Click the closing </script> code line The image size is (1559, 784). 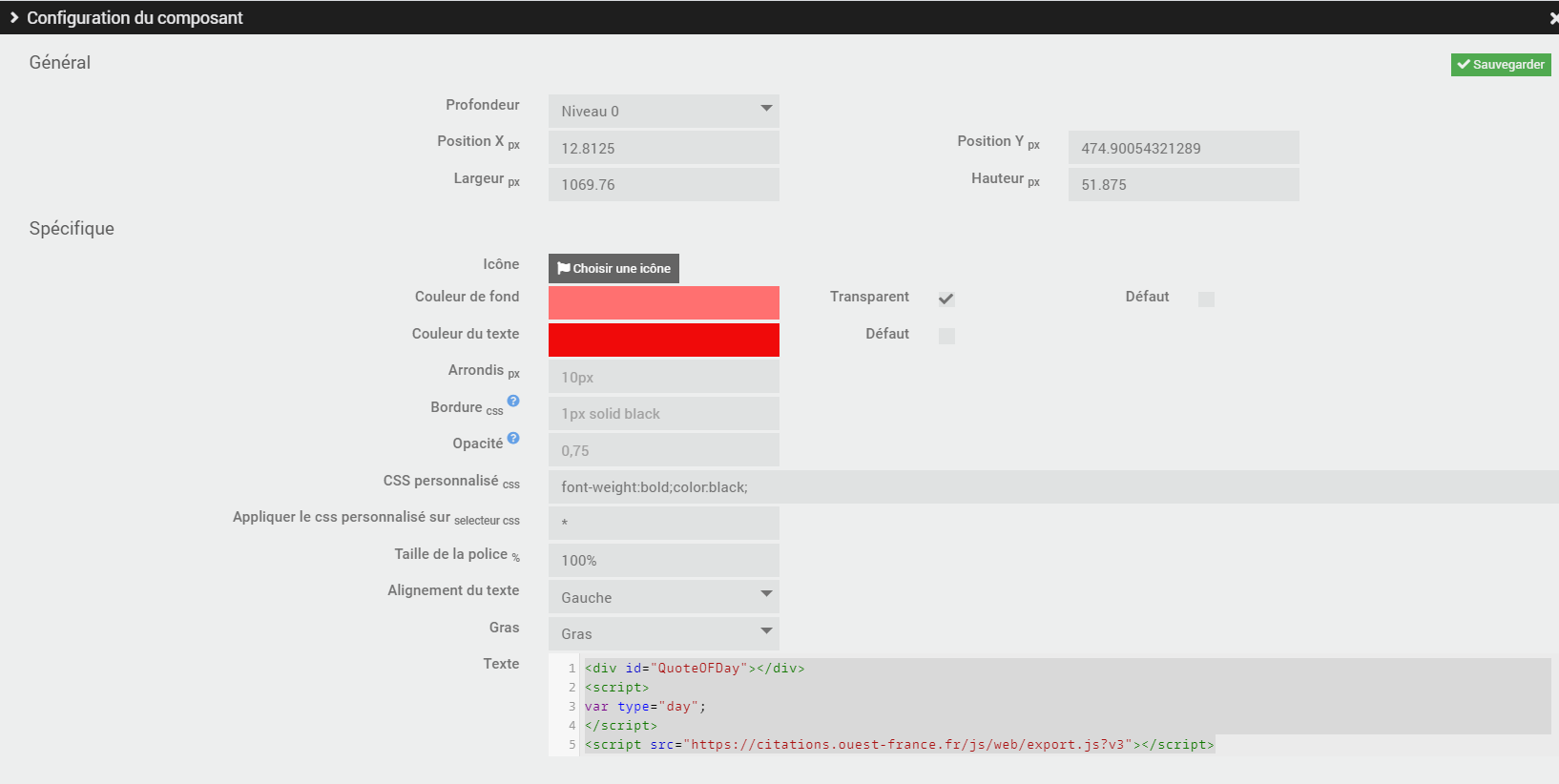click(620, 725)
